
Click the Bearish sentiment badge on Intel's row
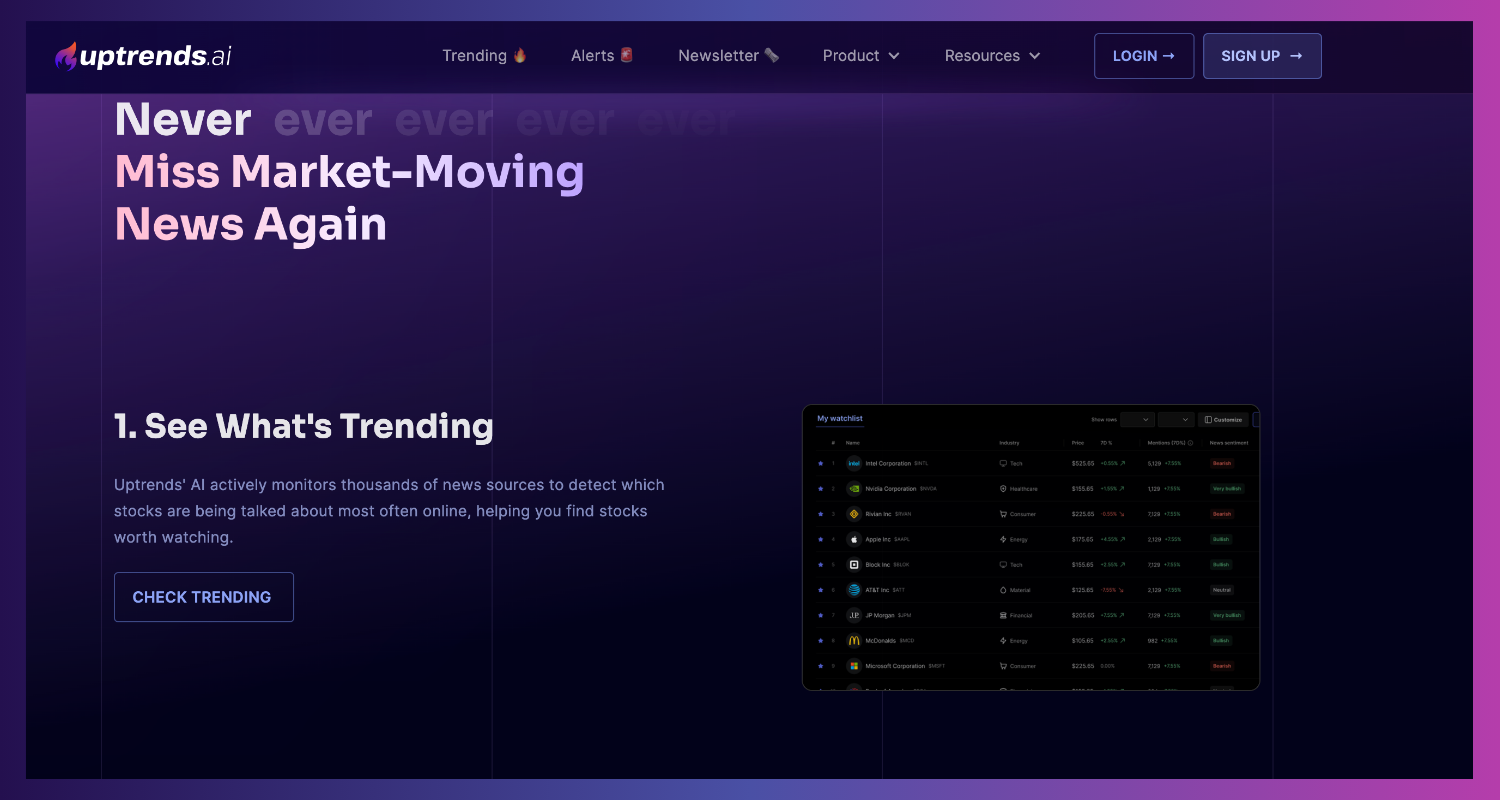click(x=1222, y=463)
